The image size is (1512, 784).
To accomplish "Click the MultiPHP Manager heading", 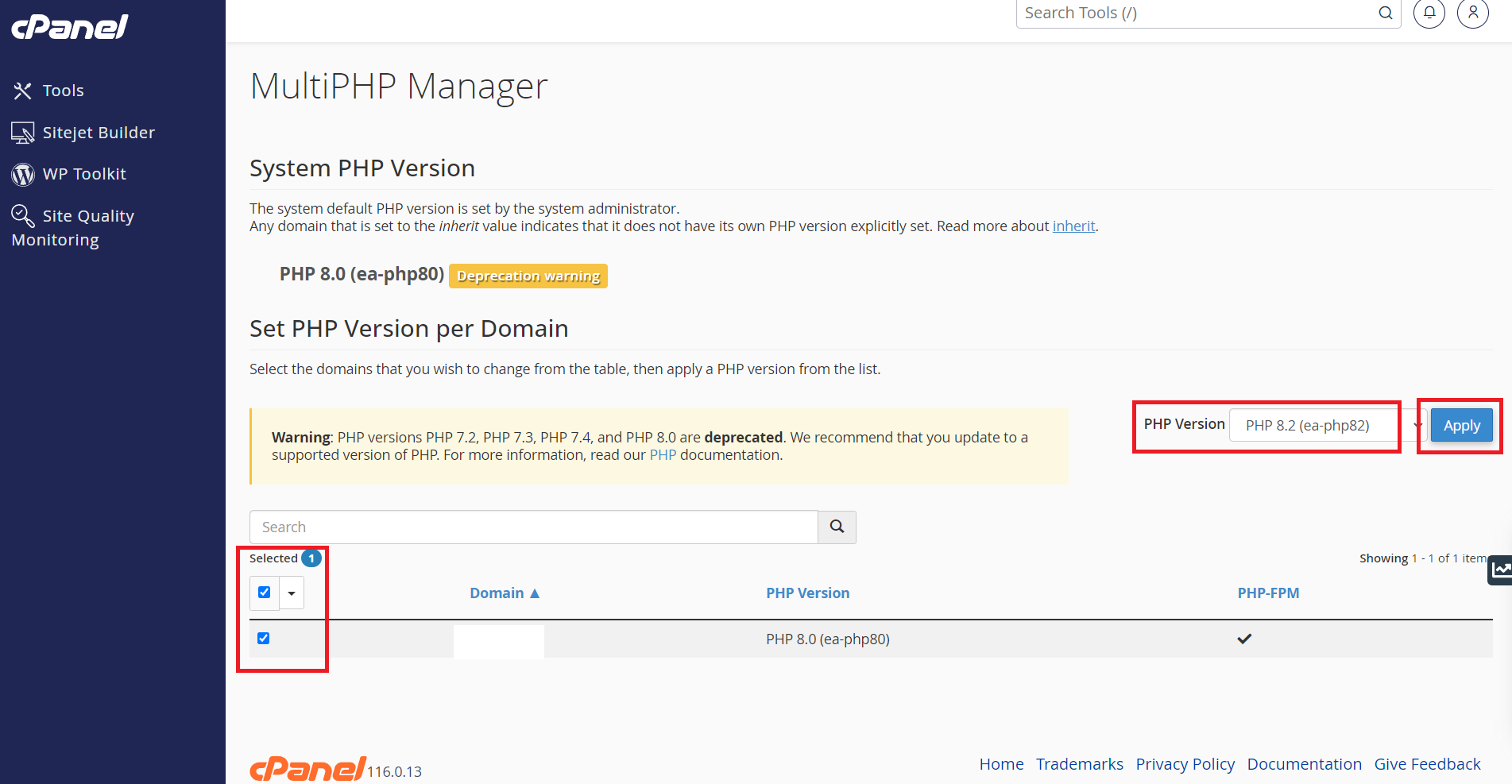I will [399, 87].
